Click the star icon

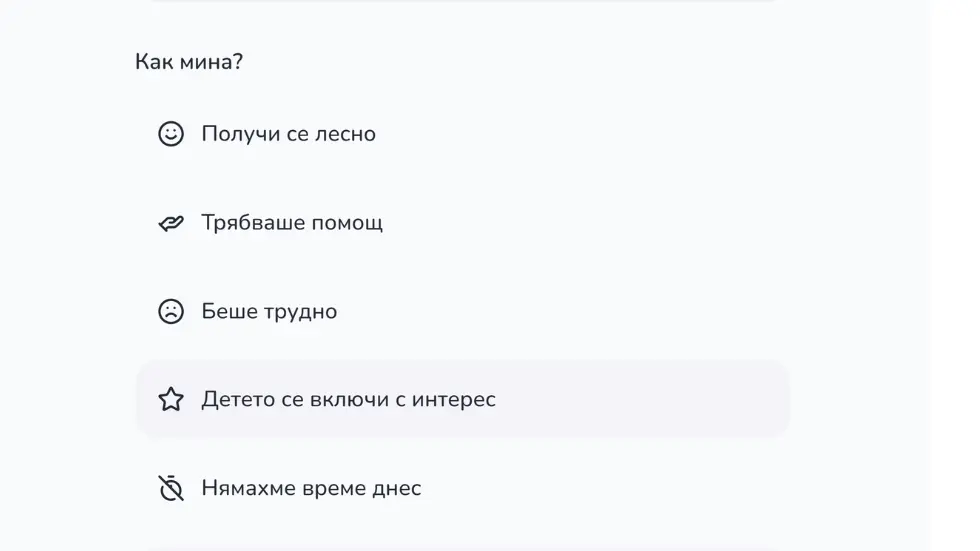(171, 400)
